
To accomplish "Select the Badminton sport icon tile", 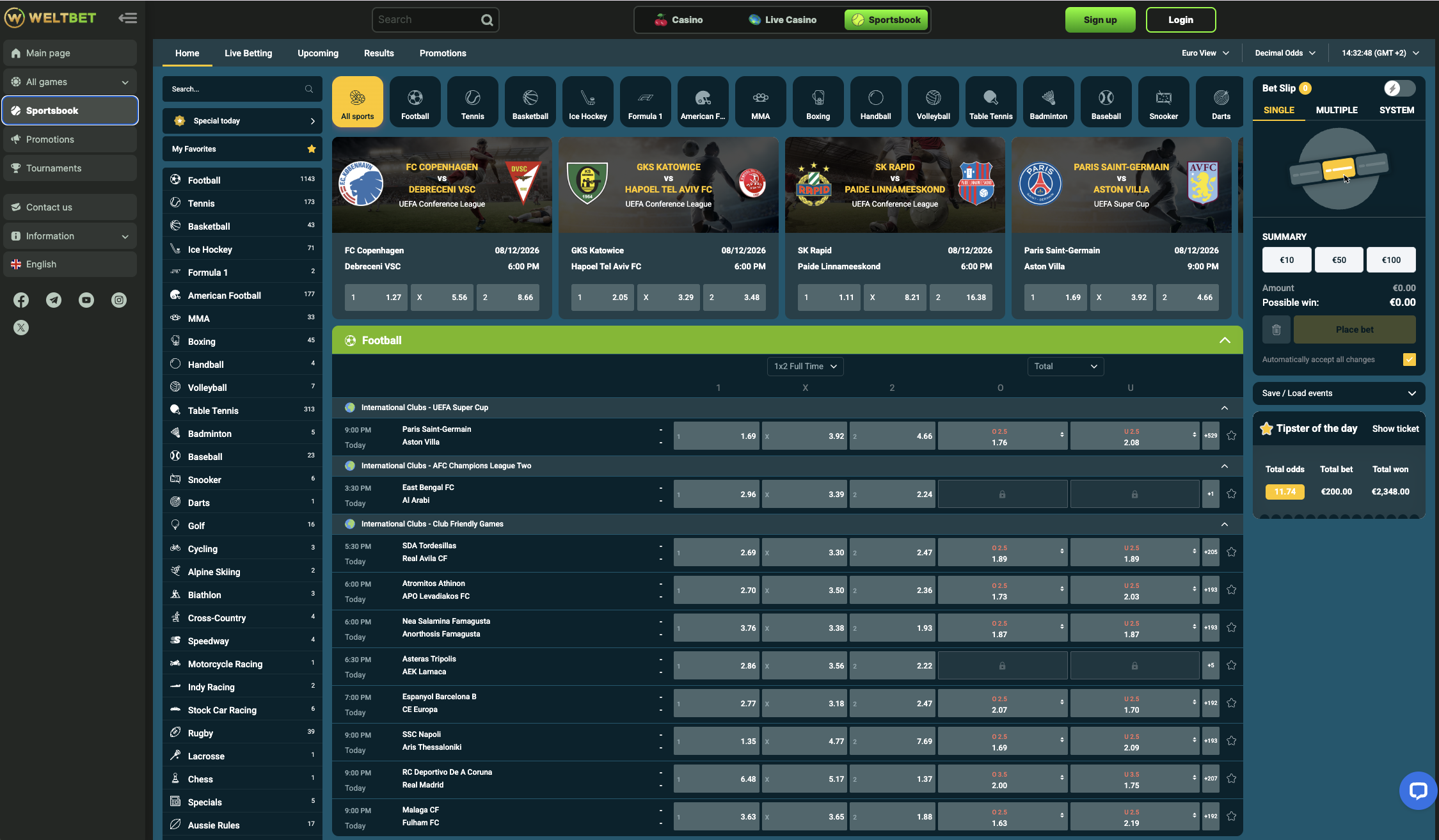I will [1048, 102].
